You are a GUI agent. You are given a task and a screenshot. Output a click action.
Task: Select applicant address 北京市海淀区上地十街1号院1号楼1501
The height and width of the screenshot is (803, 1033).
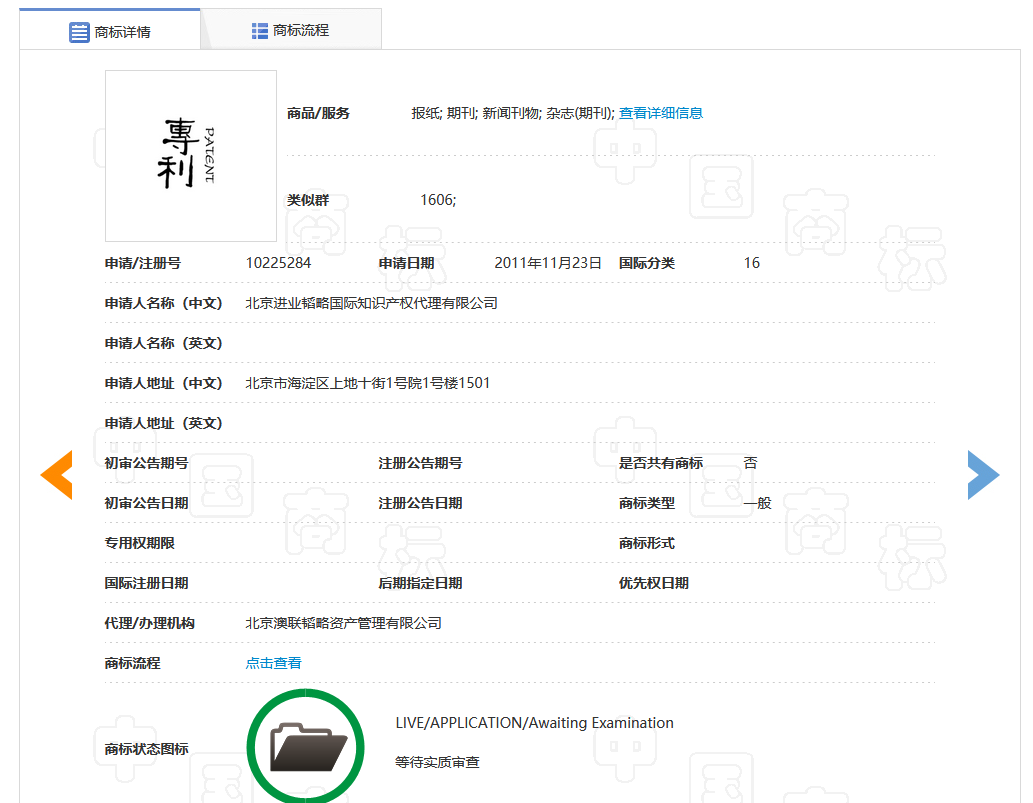pyautogui.click(x=368, y=383)
